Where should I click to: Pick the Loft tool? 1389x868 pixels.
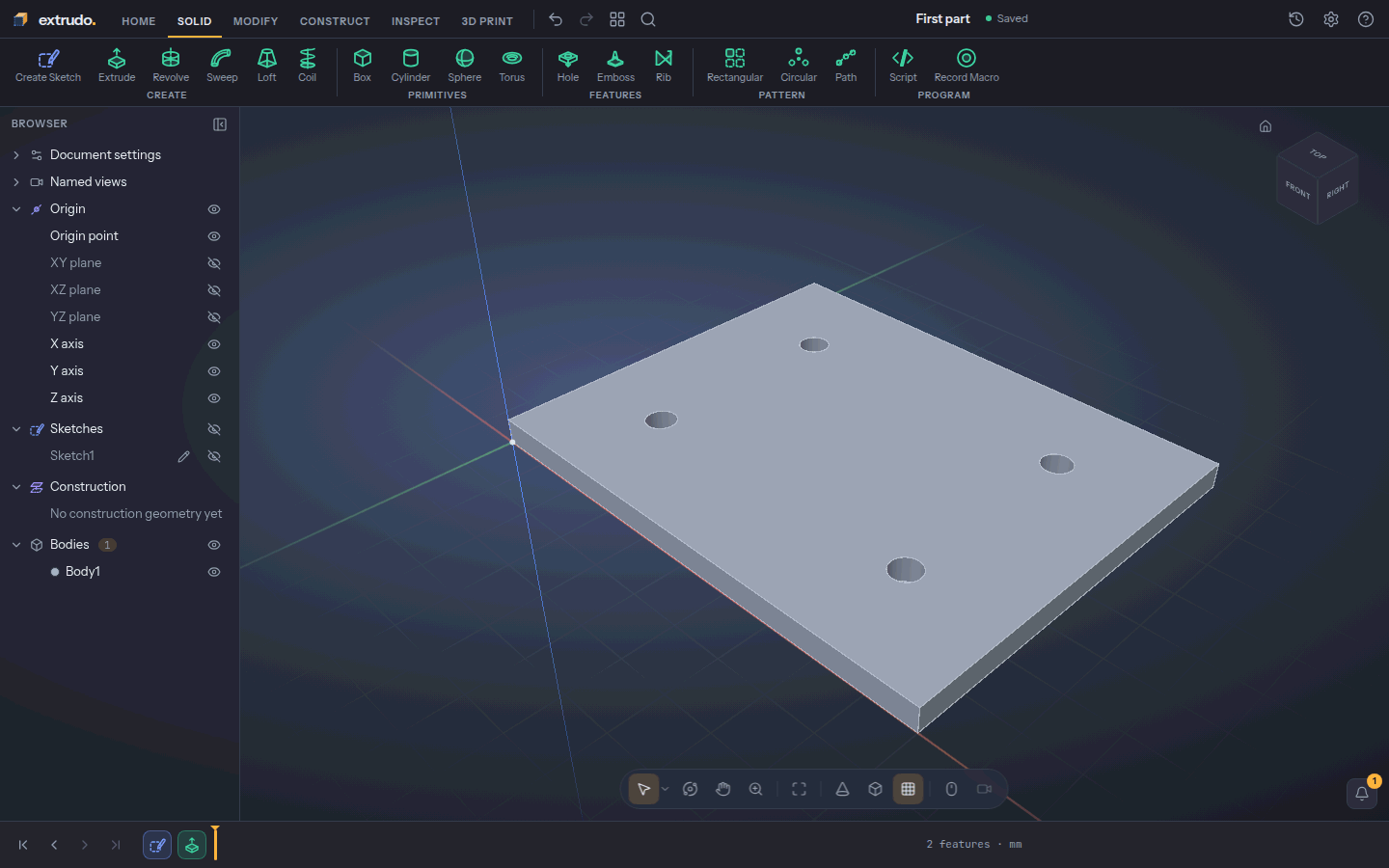267,66
